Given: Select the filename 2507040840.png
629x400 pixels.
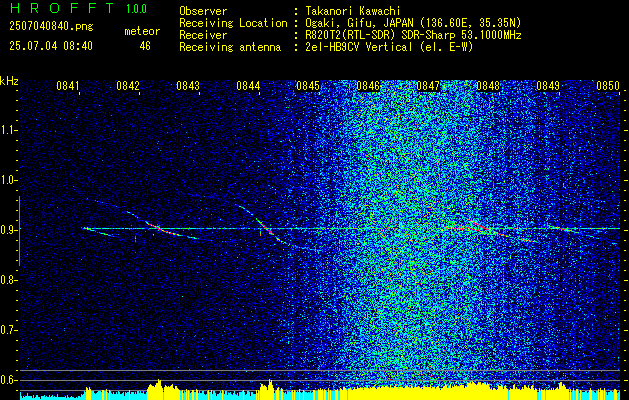Looking at the screenshot, I should [x=51, y=27].
